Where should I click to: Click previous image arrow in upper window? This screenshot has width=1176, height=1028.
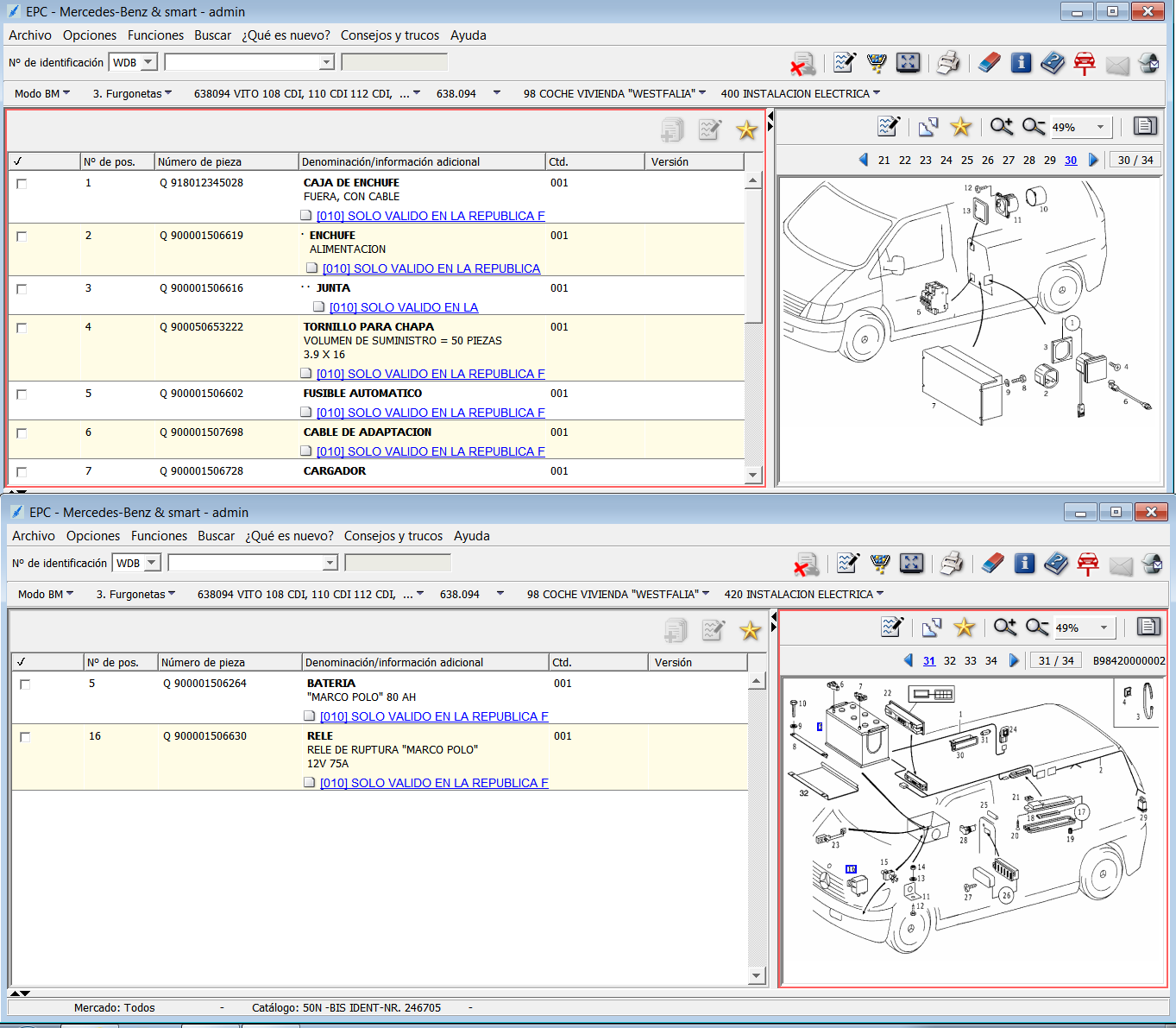point(864,160)
